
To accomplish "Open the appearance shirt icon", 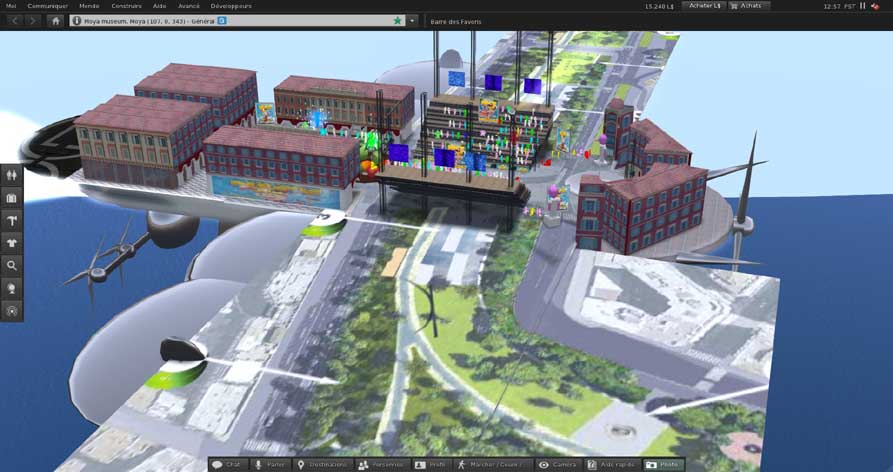I will point(11,243).
